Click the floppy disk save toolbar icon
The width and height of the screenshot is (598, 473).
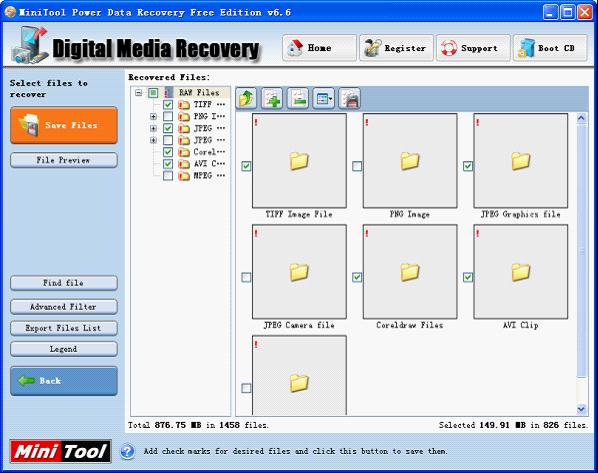tap(349, 98)
